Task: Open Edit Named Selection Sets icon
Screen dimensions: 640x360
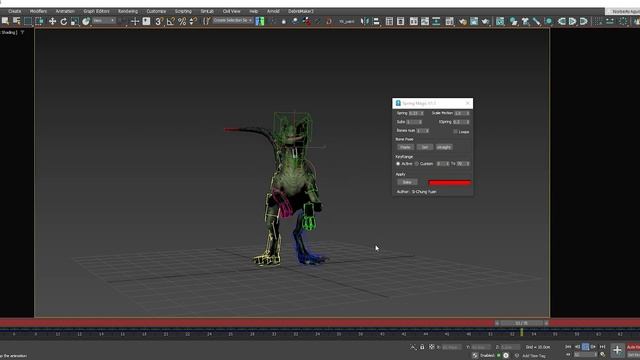Action: 207,21
